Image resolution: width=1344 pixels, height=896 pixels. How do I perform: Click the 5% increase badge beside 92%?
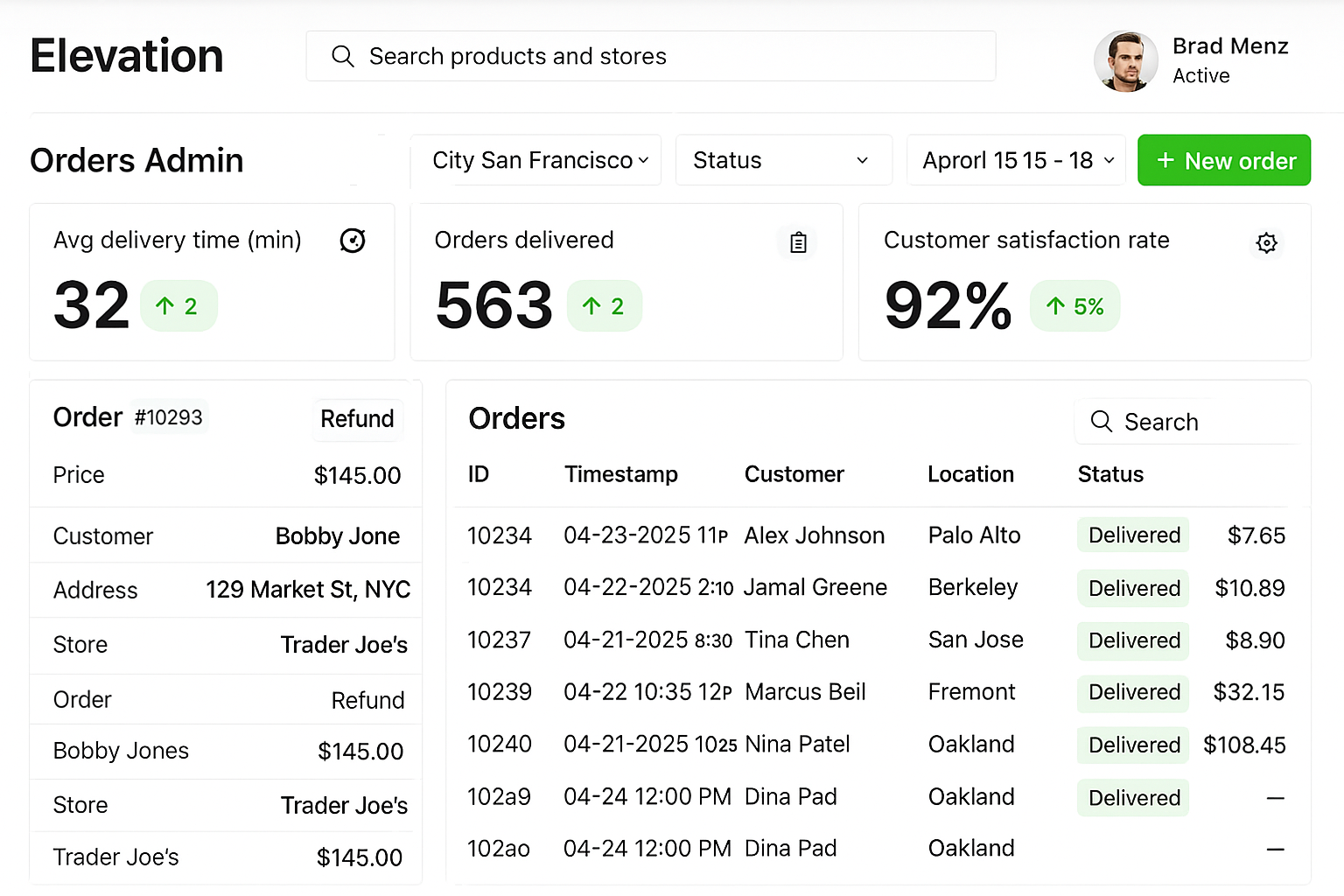pyautogui.click(x=1074, y=306)
